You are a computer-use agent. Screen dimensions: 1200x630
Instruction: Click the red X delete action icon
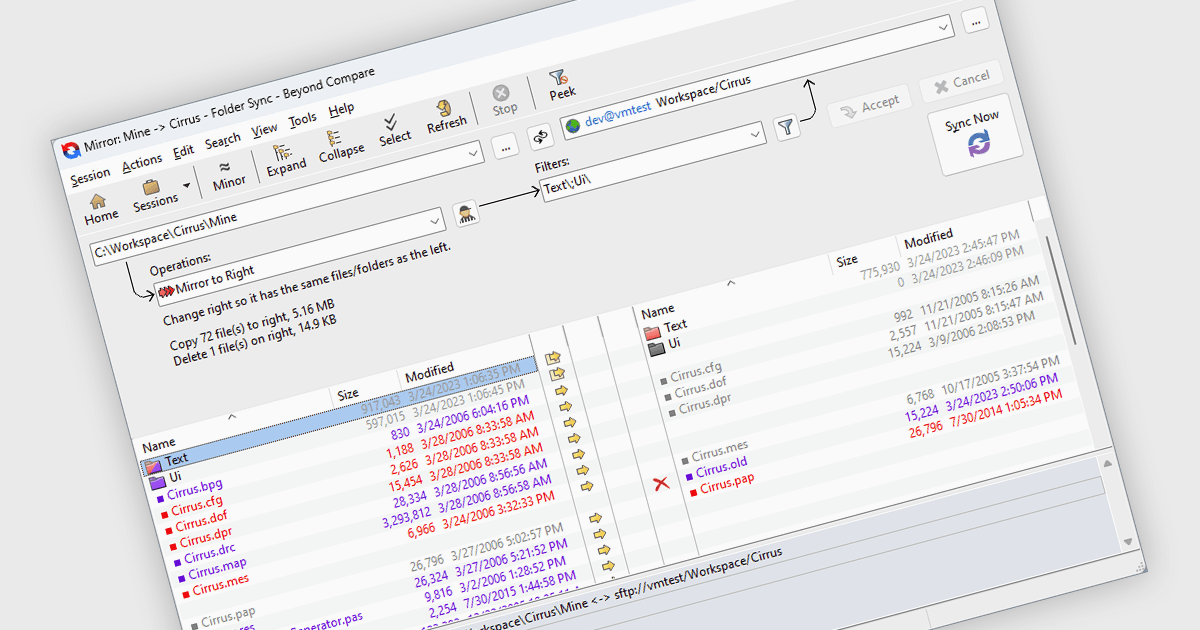coord(661,484)
